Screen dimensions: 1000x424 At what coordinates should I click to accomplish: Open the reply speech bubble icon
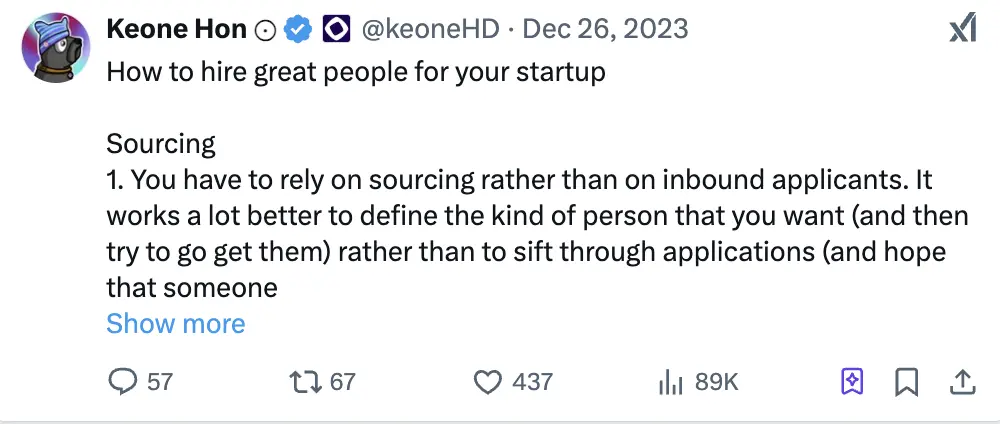click(x=121, y=381)
